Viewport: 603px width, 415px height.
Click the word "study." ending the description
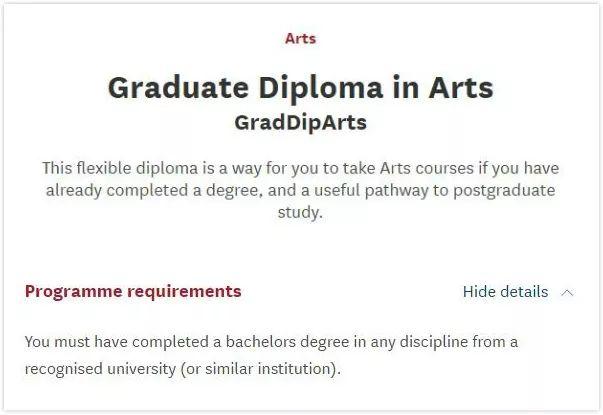point(300,213)
